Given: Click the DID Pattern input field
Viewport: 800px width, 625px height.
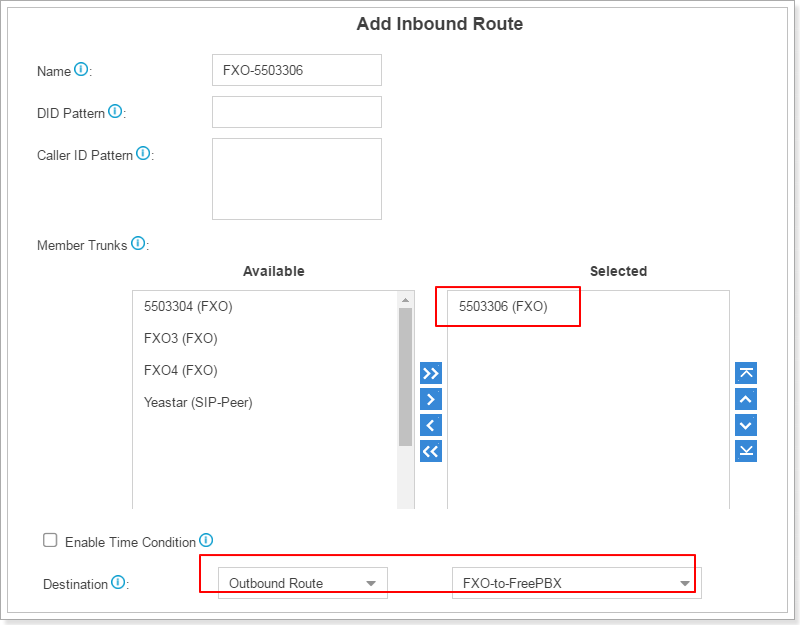Looking at the screenshot, I should click(296, 112).
